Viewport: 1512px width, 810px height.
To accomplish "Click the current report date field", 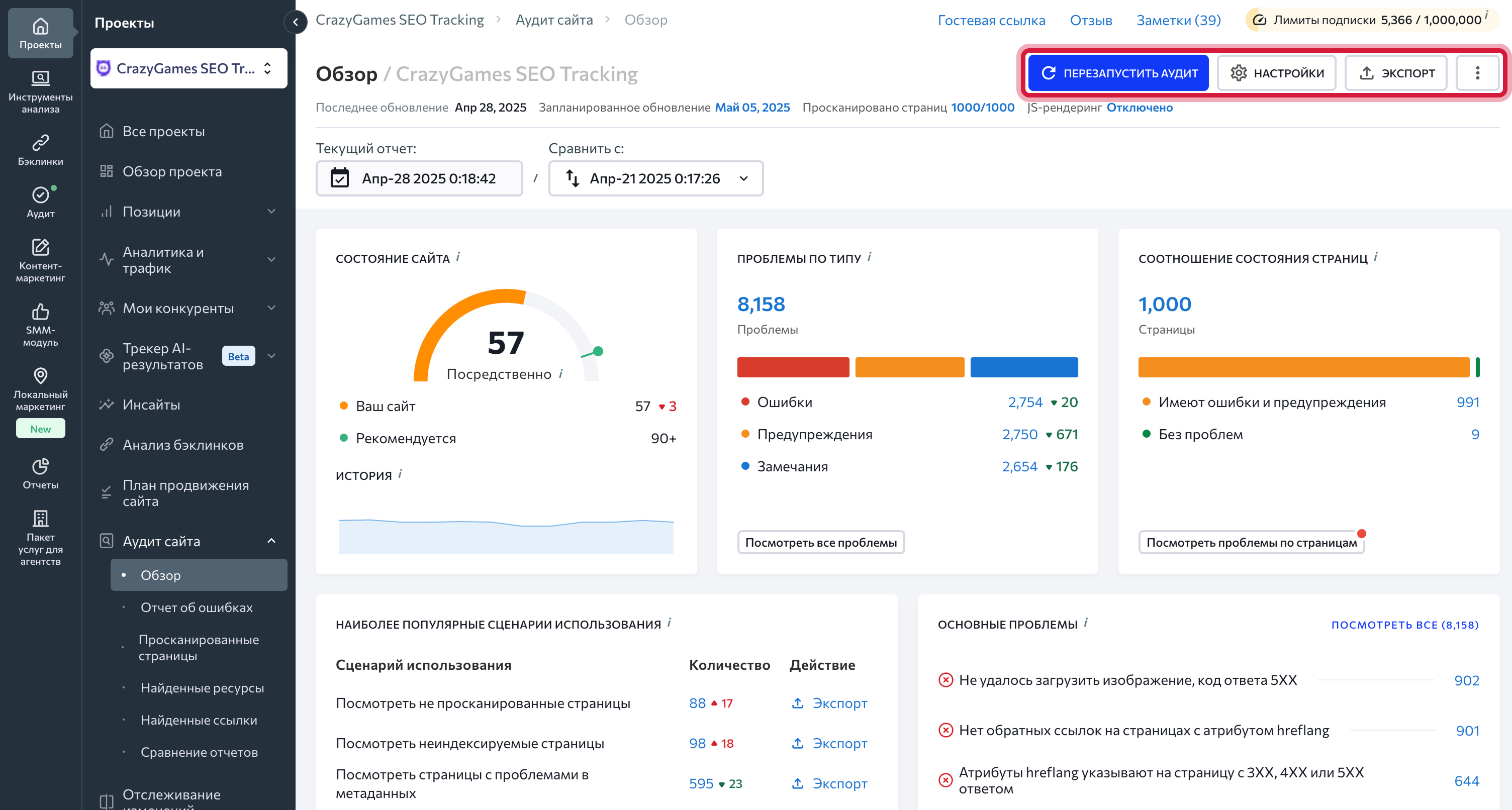I will pyautogui.click(x=419, y=178).
